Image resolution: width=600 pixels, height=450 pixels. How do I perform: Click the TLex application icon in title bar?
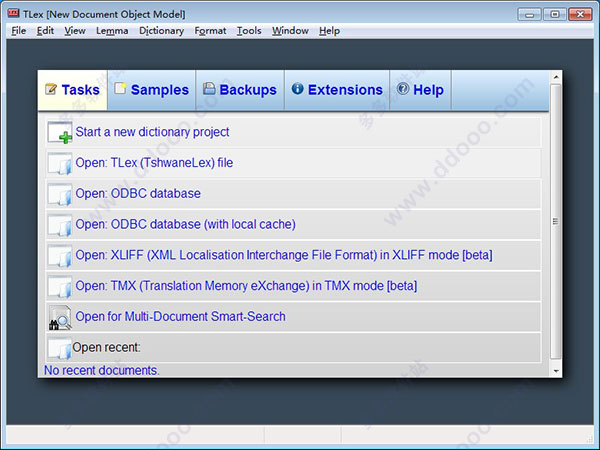click(13, 13)
